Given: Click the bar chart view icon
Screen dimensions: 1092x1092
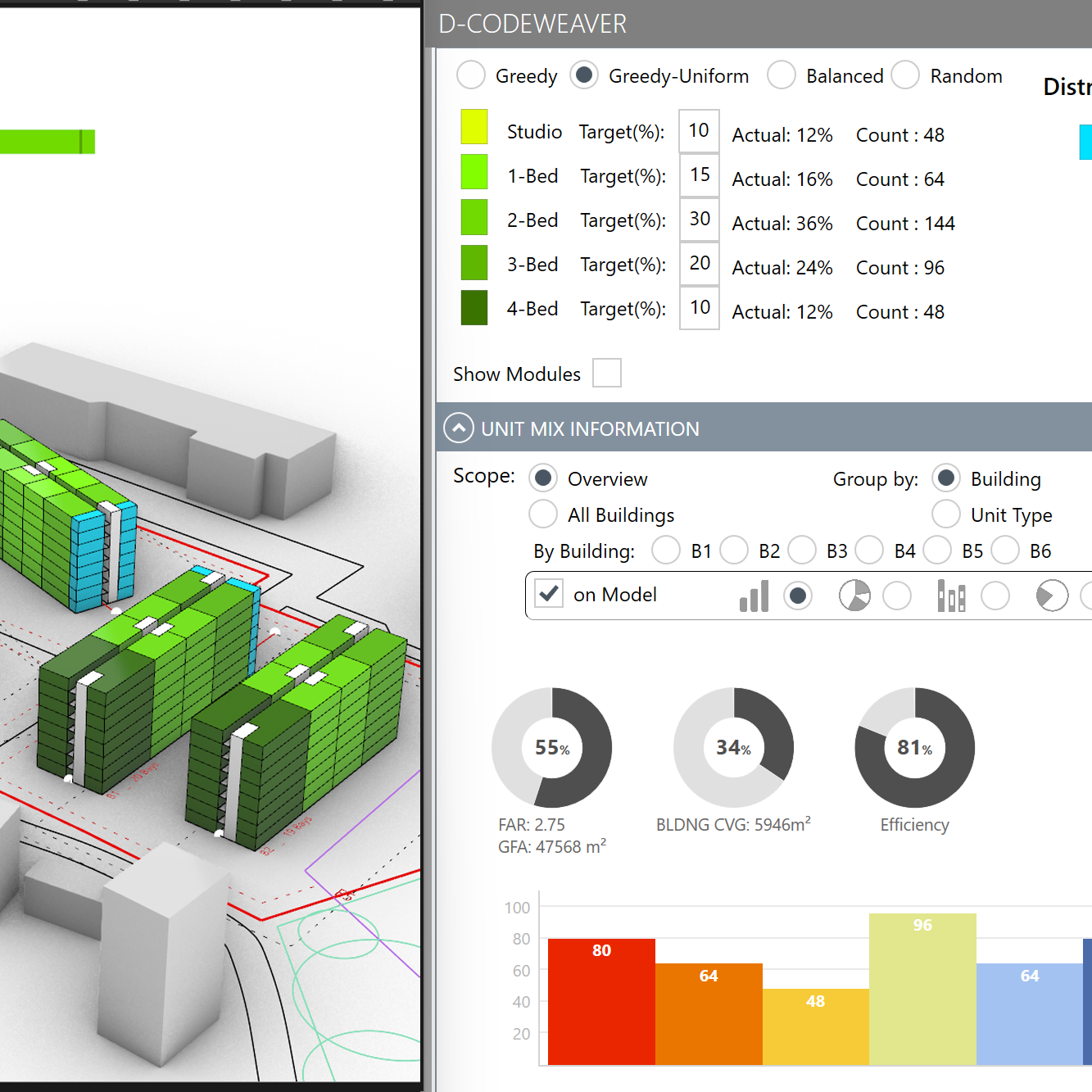Looking at the screenshot, I should pos(754,596).
